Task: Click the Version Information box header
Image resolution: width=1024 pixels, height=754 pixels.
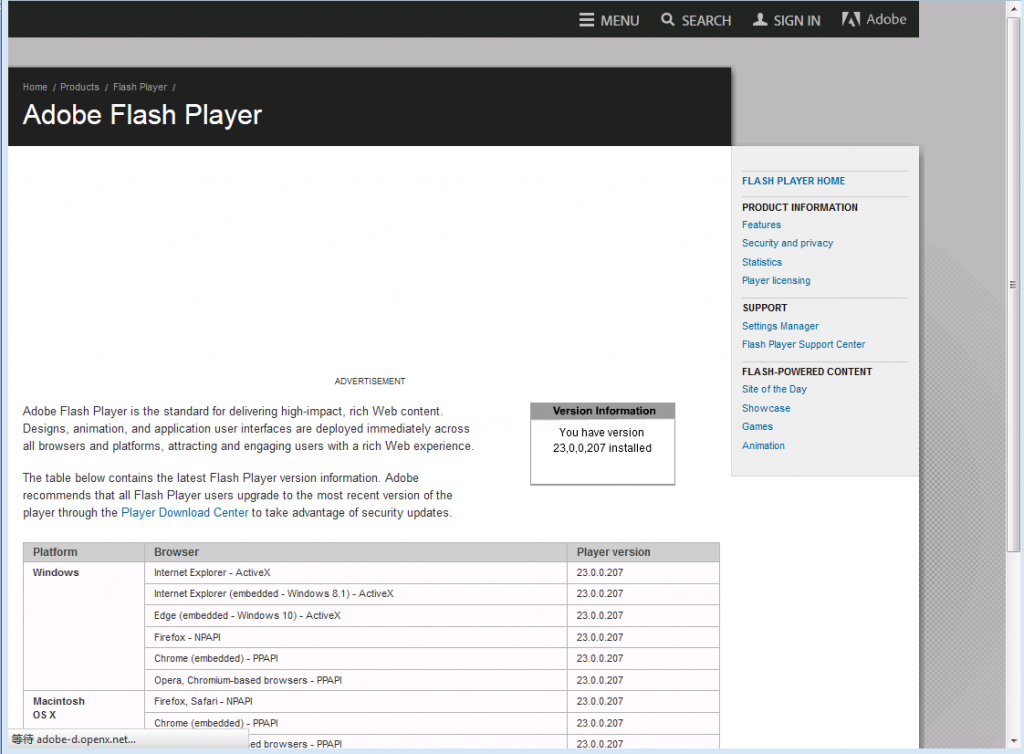Action: (x=602, y=411)
